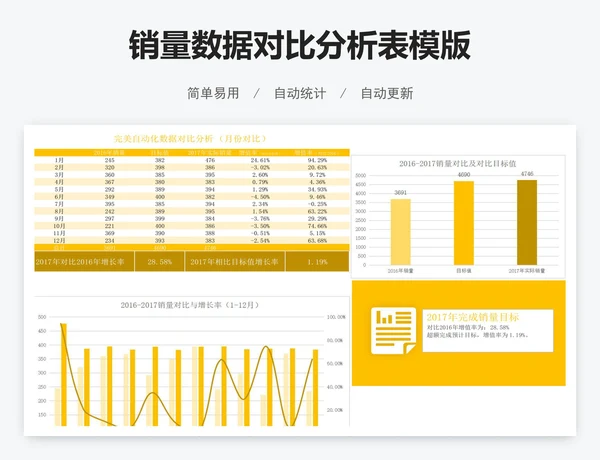This screenshot has width=600, height=460.
Task: Select the 2017年实际销量 axis label
Action: point(527,271)
